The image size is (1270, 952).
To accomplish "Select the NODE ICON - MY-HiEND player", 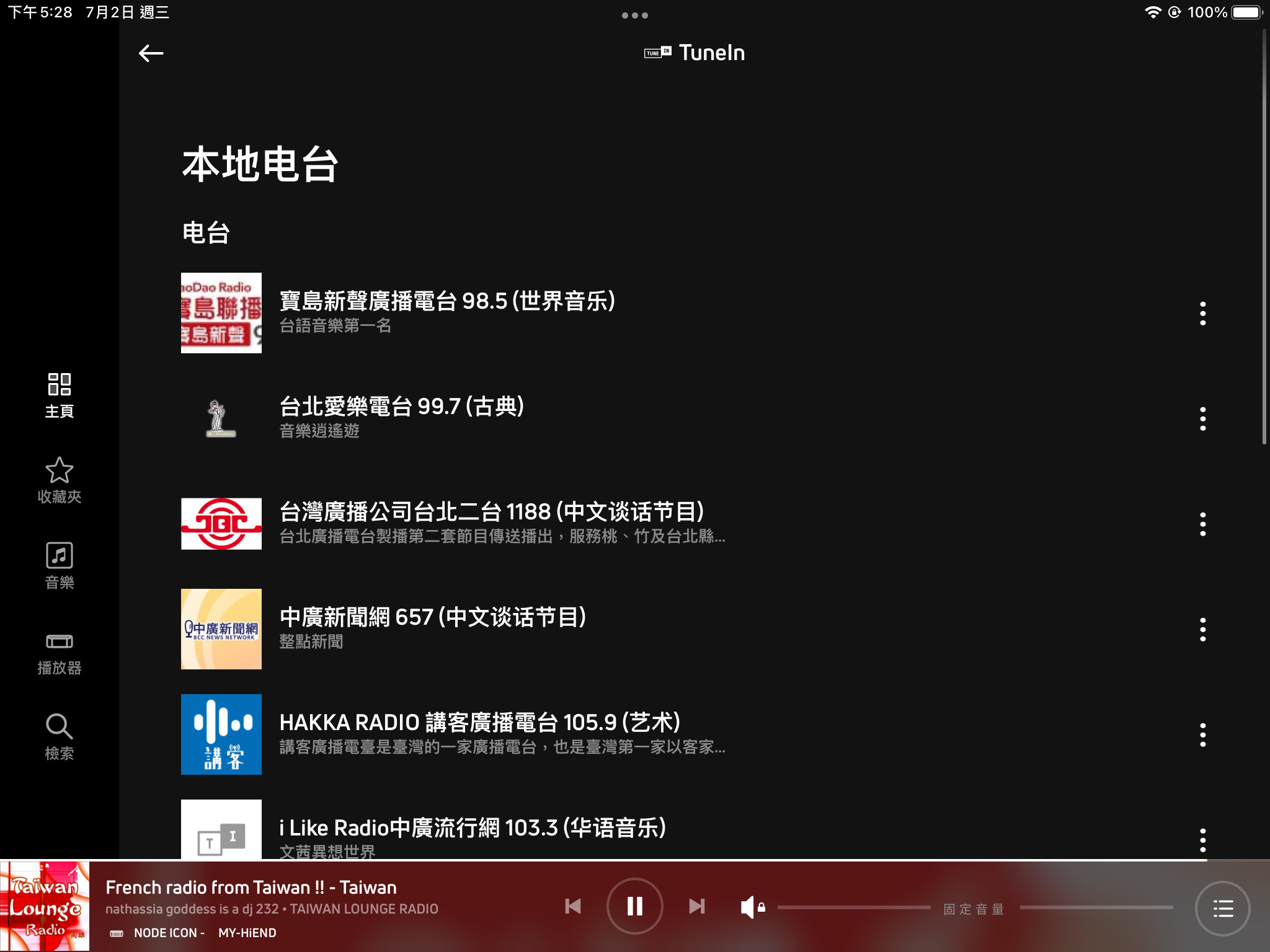I will coord(193,933).
